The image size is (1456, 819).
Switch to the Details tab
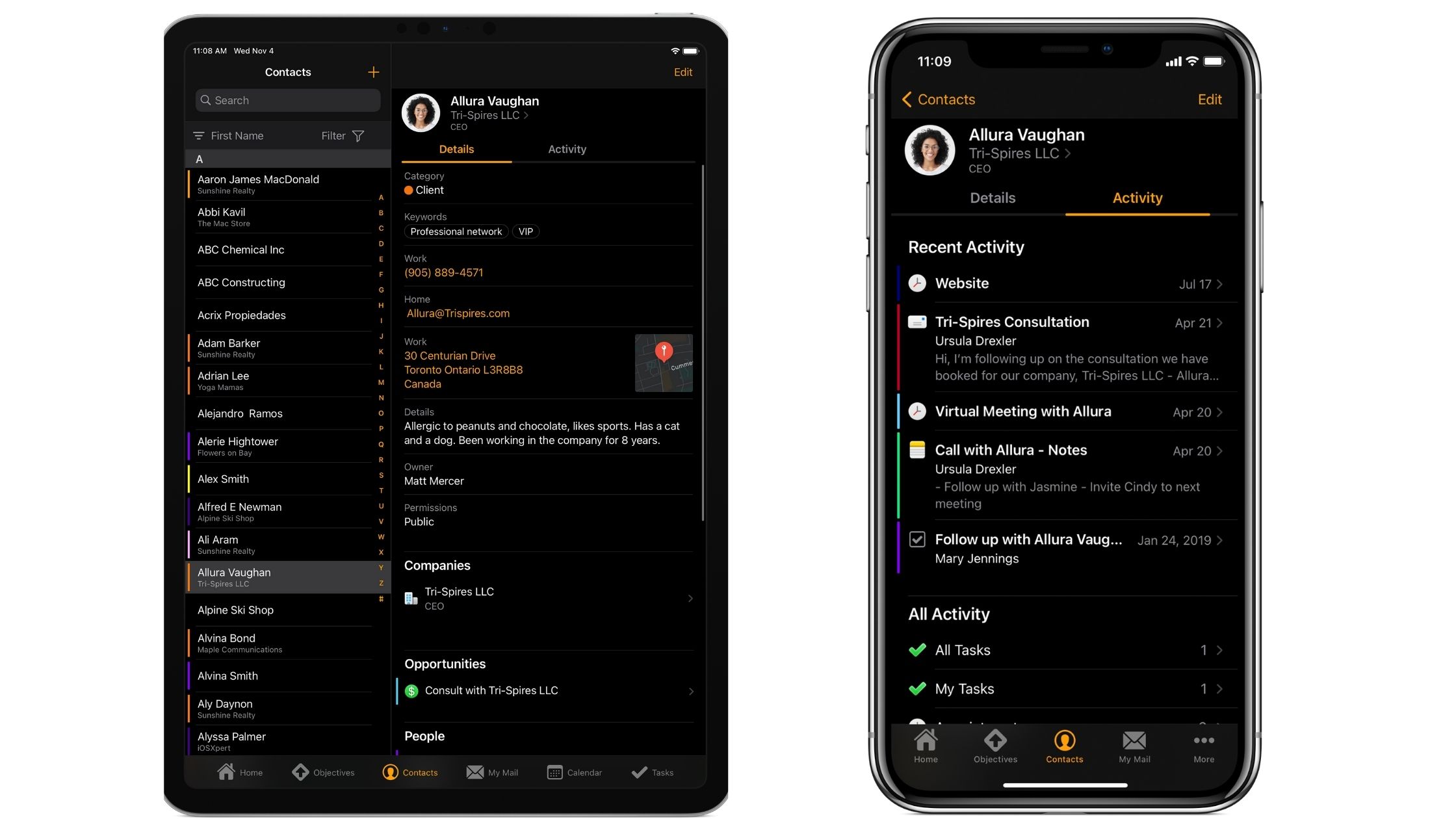click(x=993, y=197)
